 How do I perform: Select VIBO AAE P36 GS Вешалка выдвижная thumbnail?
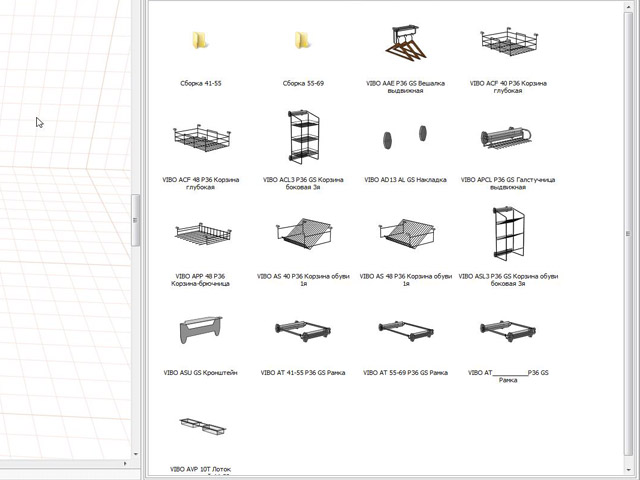coord(405,43)
